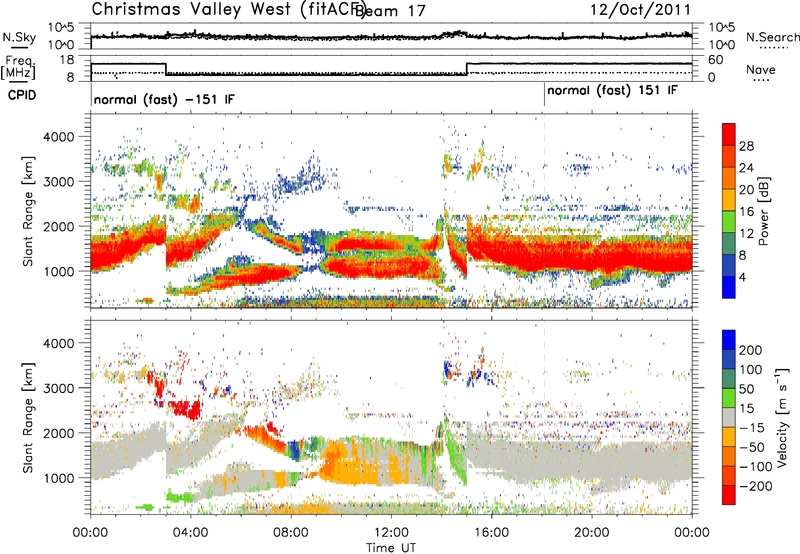The width and height of the screenshot is (800, 554).
Task: Click the 'CPID' row label
Action: (22, 95)
